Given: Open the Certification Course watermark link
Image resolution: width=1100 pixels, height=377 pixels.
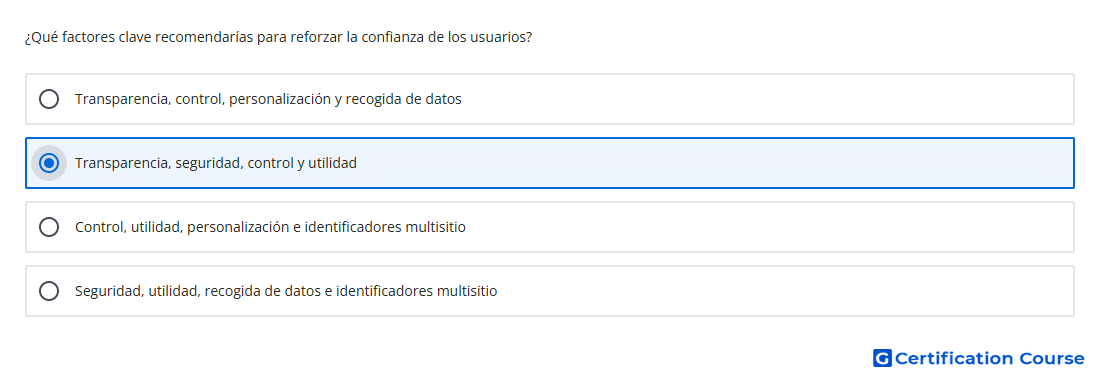Looking at the screenshot, I should click(x=979, y=359).
